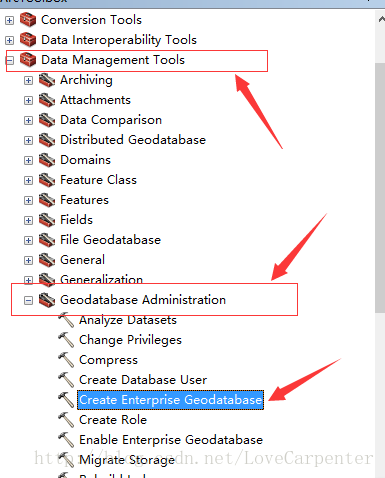
Task: Expand the Fields toolset
Action: point(28,220)
